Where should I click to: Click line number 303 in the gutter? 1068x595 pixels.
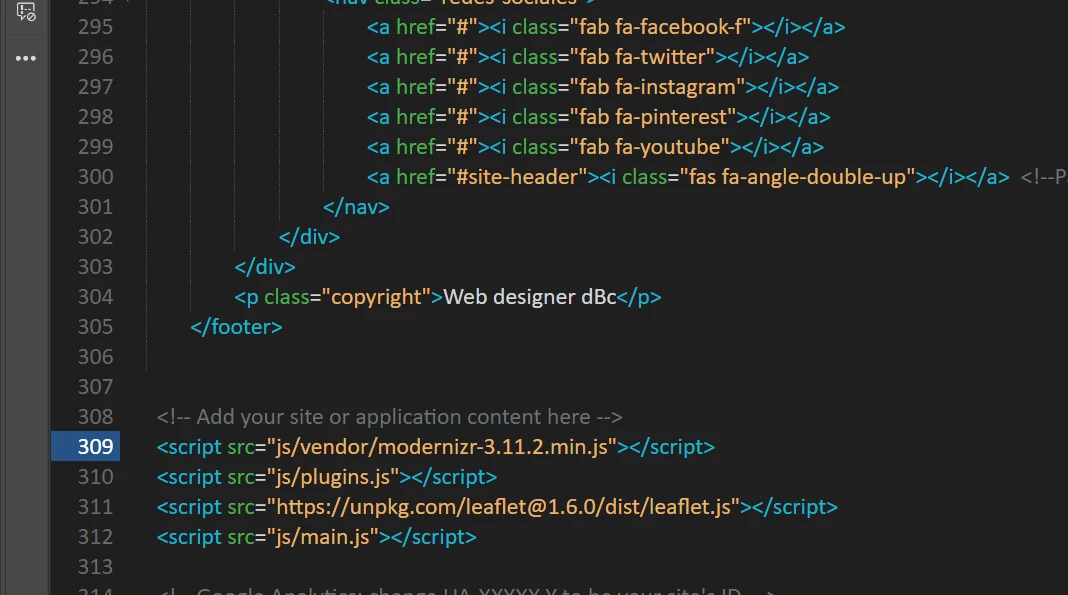pyautogui.click(x=95, y=267)
